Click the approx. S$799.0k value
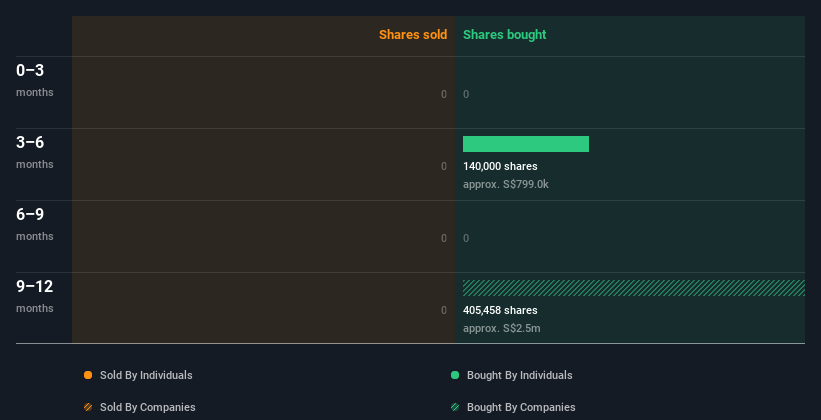The image size is (821, 420). click(x=506, y=184)
